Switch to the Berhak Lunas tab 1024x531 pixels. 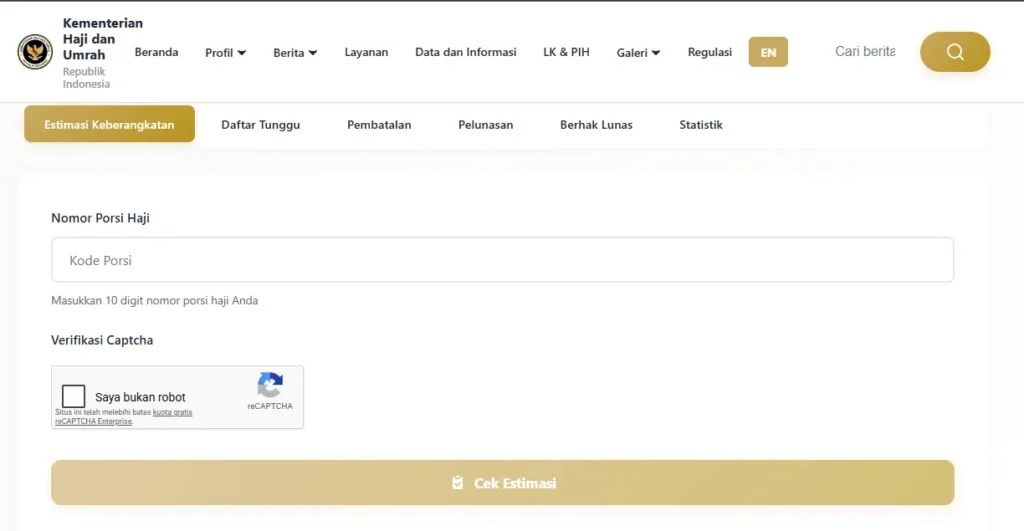[x=596, y=124]
